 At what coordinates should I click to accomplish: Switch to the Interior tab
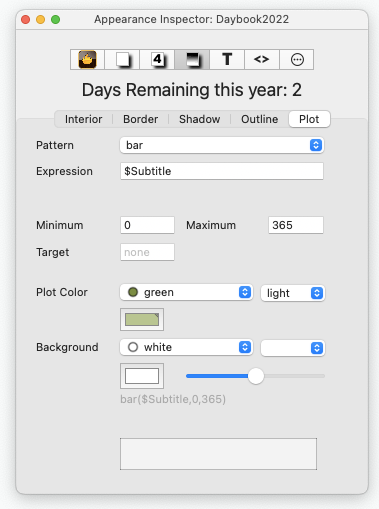[83, 119]
